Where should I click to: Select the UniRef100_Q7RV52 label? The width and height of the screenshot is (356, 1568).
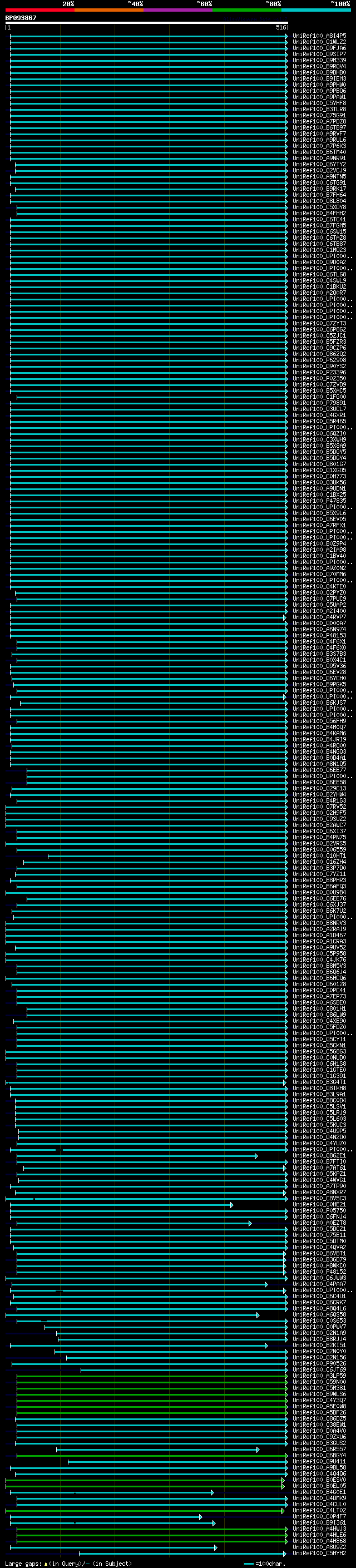(x=319, y=807)
